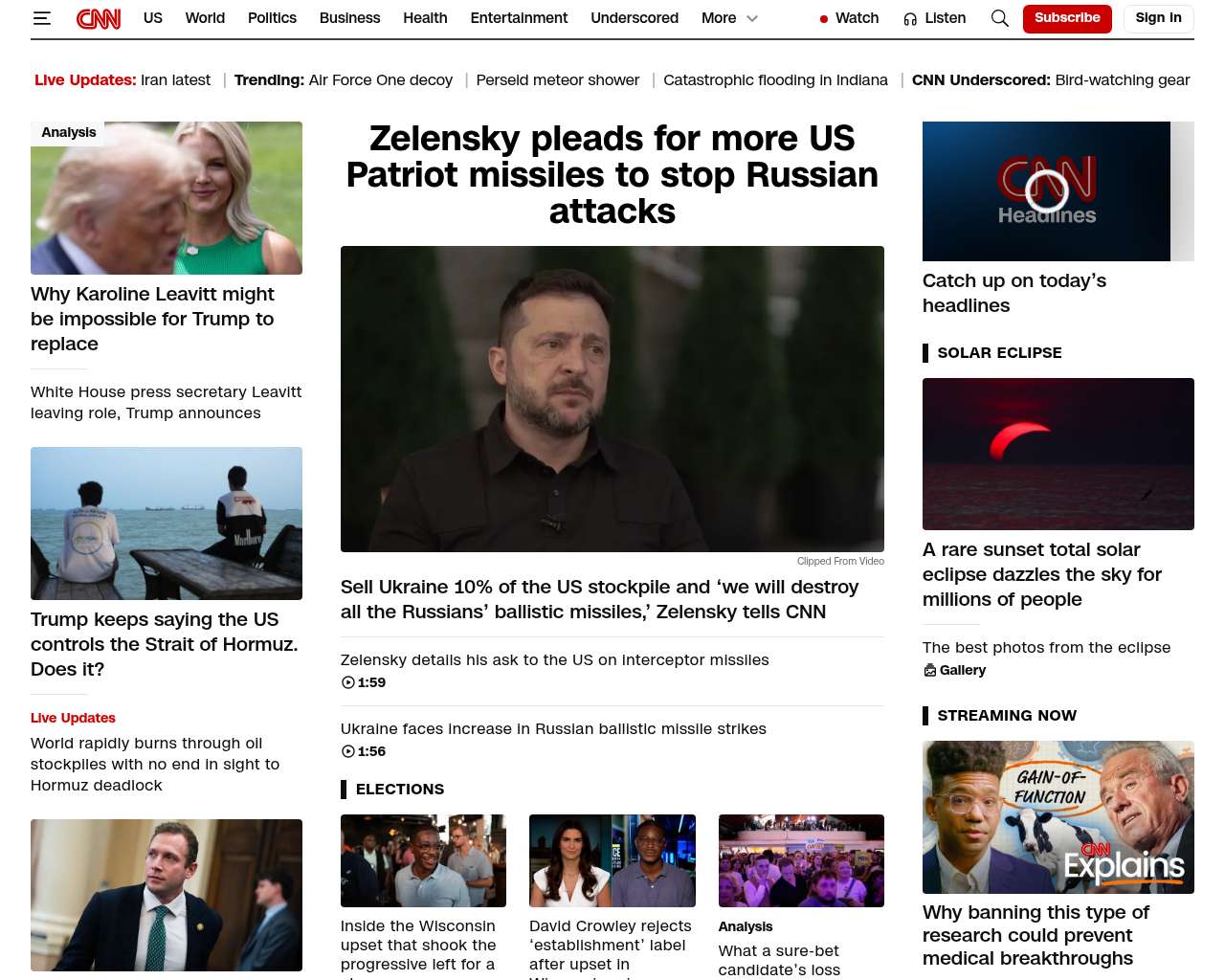Click the Listen audio link

pyautogui.click(x=945, y=18)
